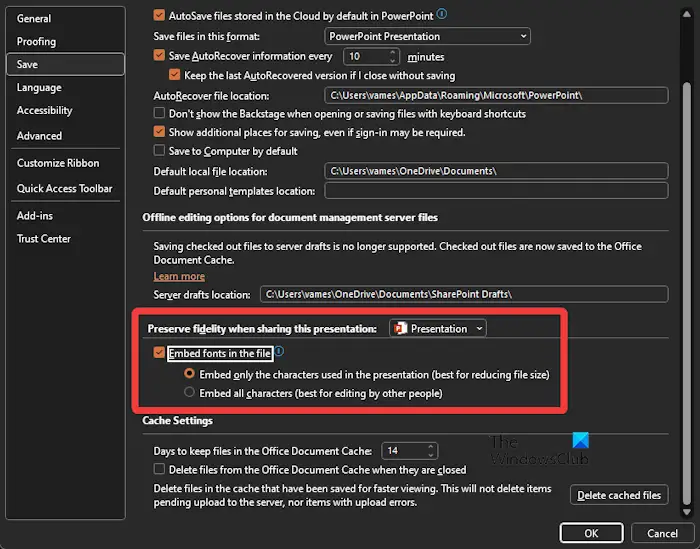The height and width of the screenshot is (549, 700).
Task: Decrease cache days with down arrow
Action: click(430, 455)
